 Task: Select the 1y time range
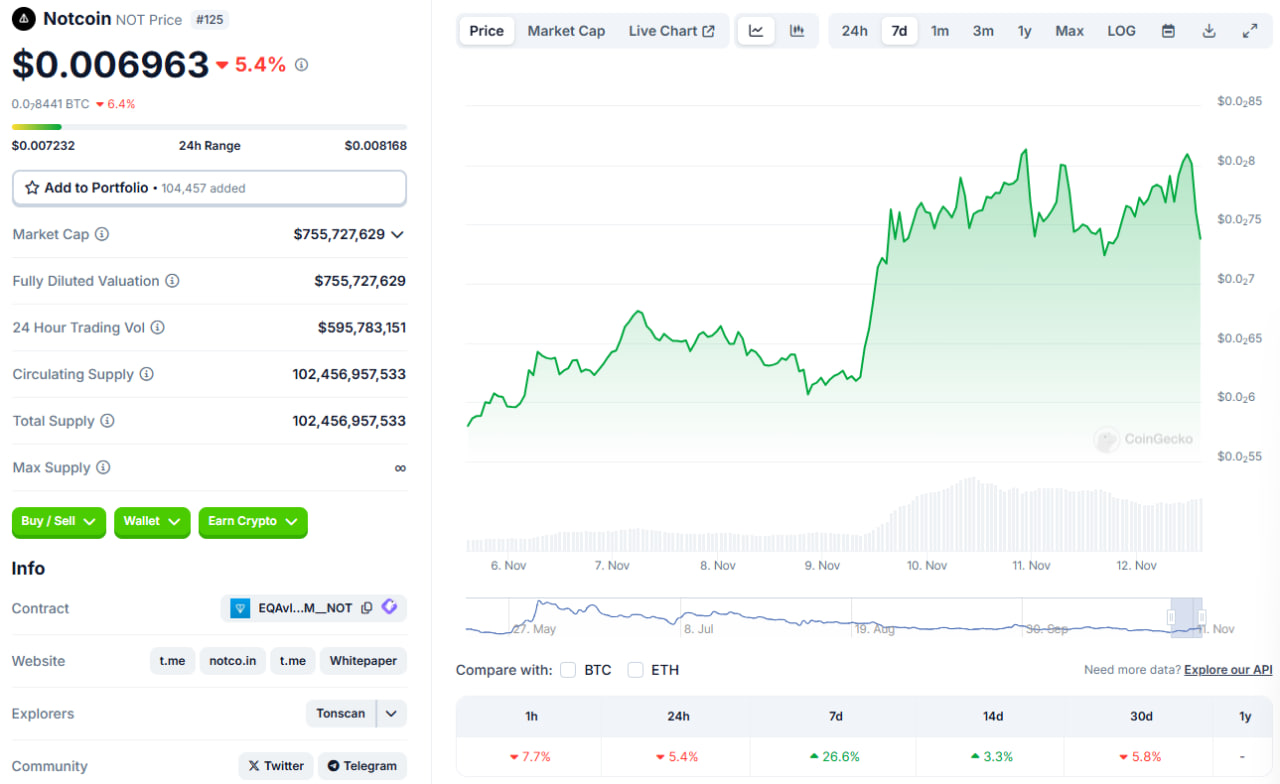[x=1025, y=31]
